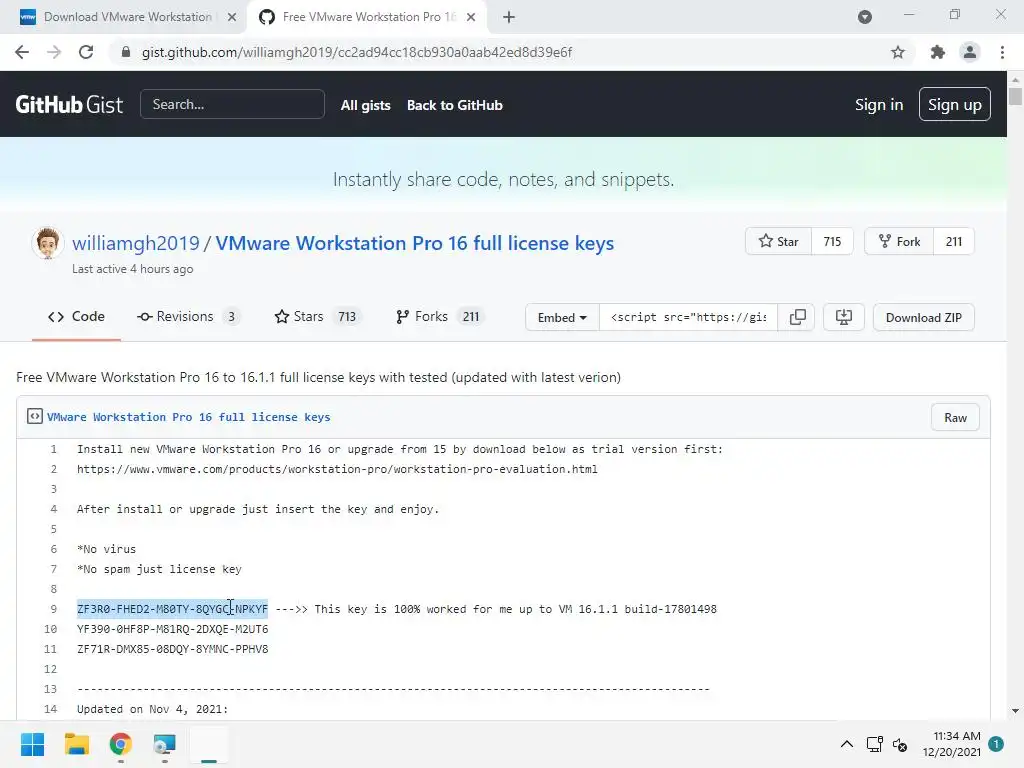This screenshot has height=768, width=1024.
Task: Open notification badge in taskbar
Action: [996, 744]
